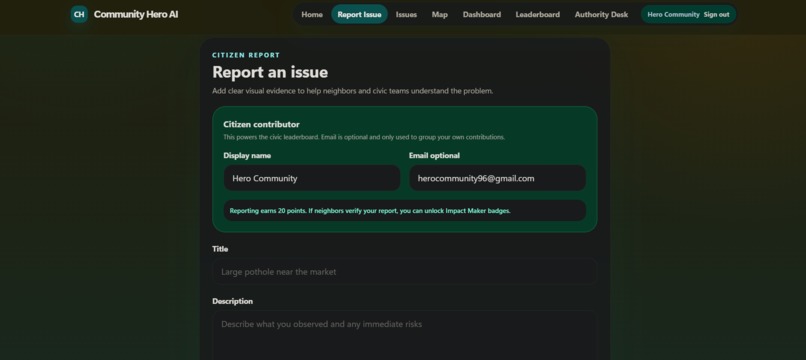The width and height of the screenshot is (806, 360).
Task: Click into the Description text area
Action: pos(405,335)
